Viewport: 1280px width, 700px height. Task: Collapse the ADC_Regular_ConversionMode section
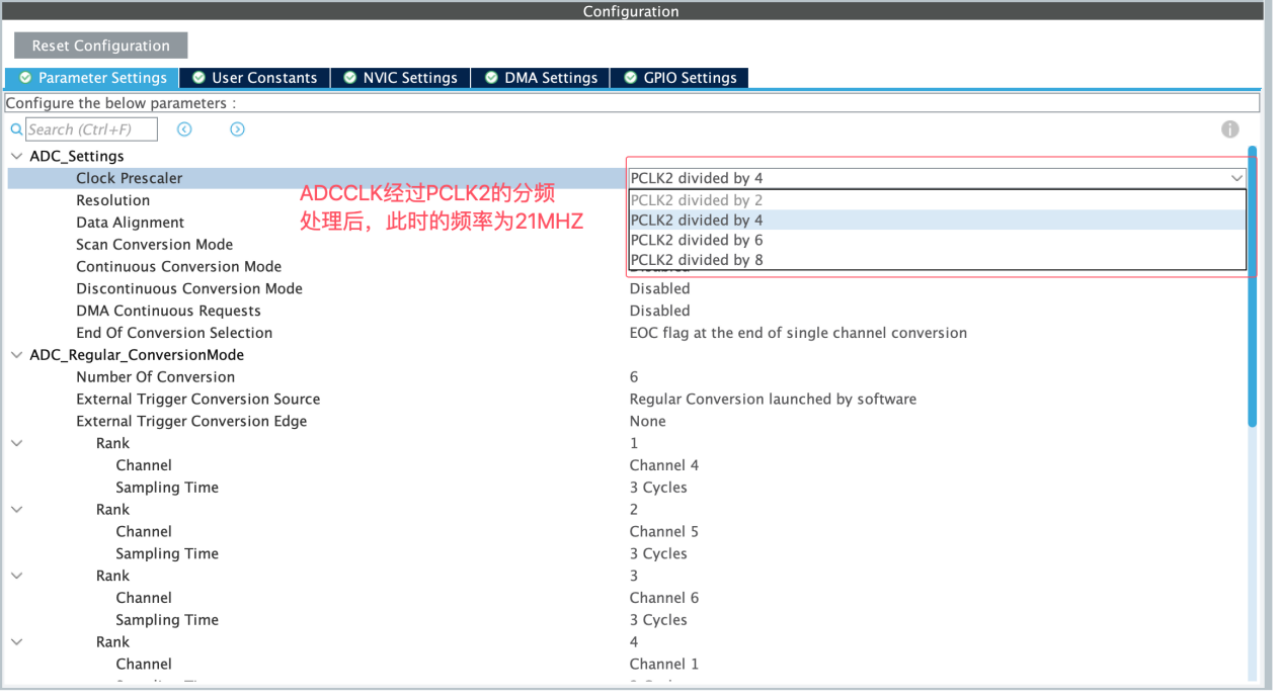click(16, 355)
